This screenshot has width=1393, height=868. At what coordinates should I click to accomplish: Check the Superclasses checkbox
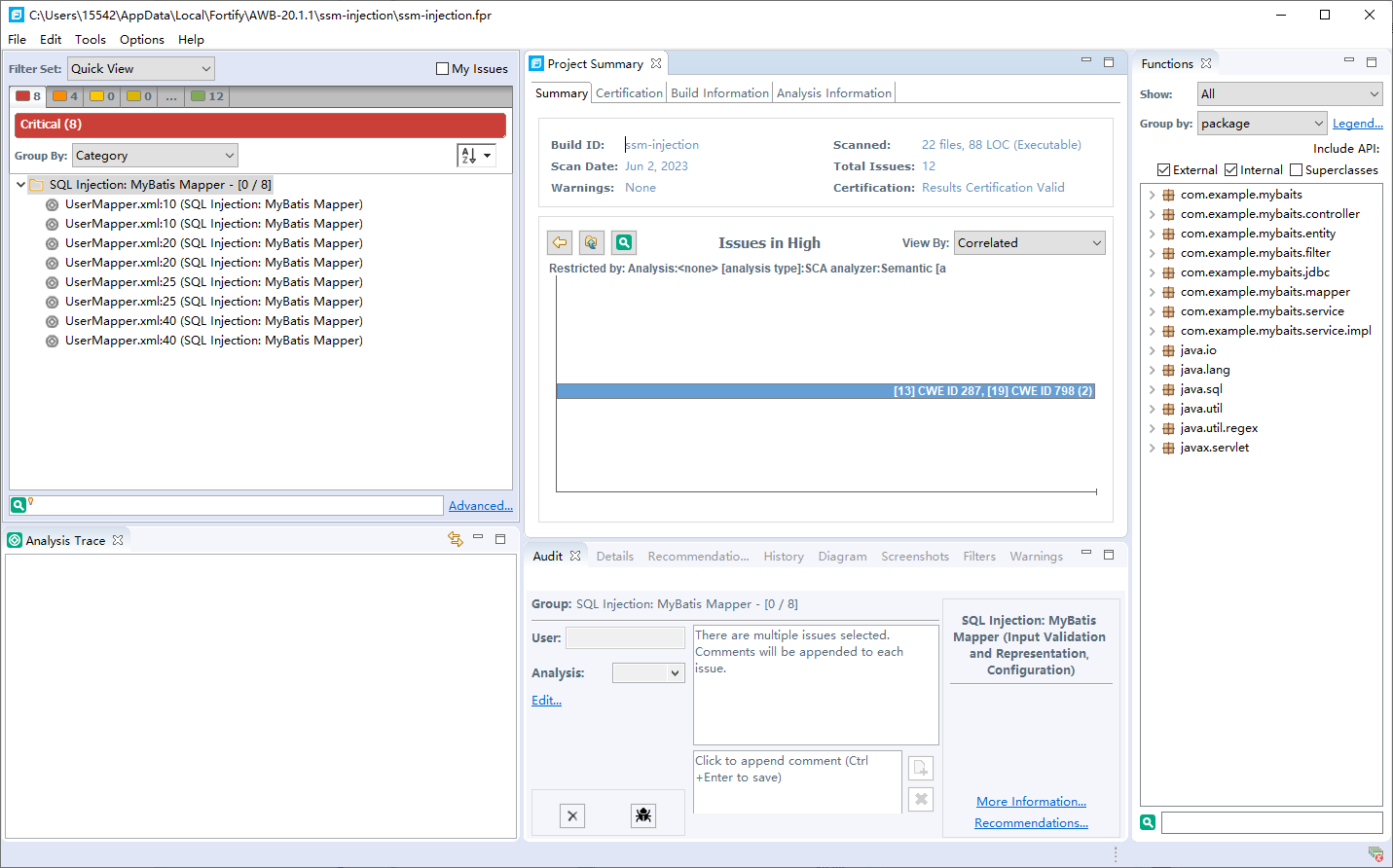(x=1296, y=170)
